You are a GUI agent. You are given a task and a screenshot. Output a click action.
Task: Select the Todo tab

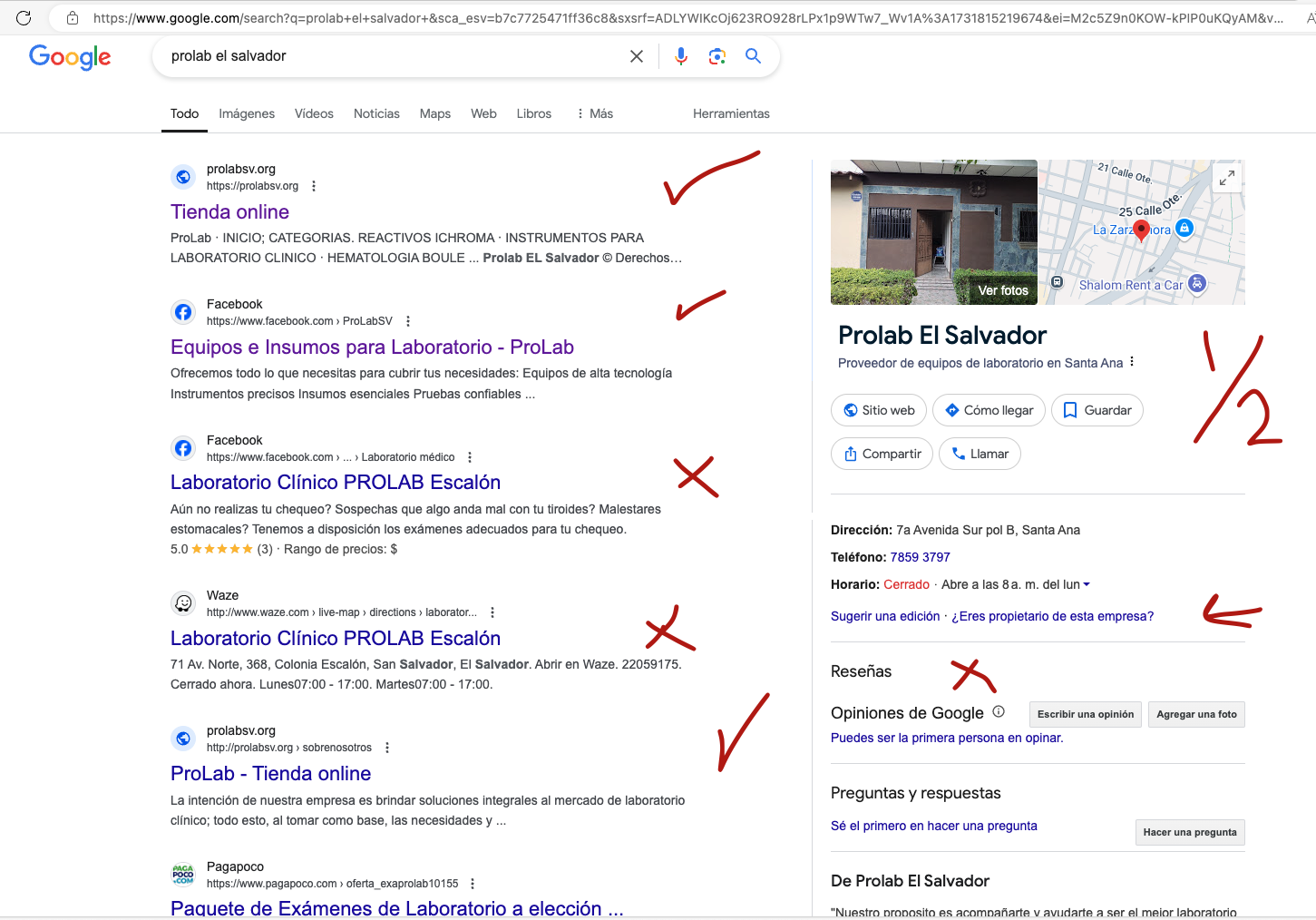pyautogui.click(x=184, y=113)
